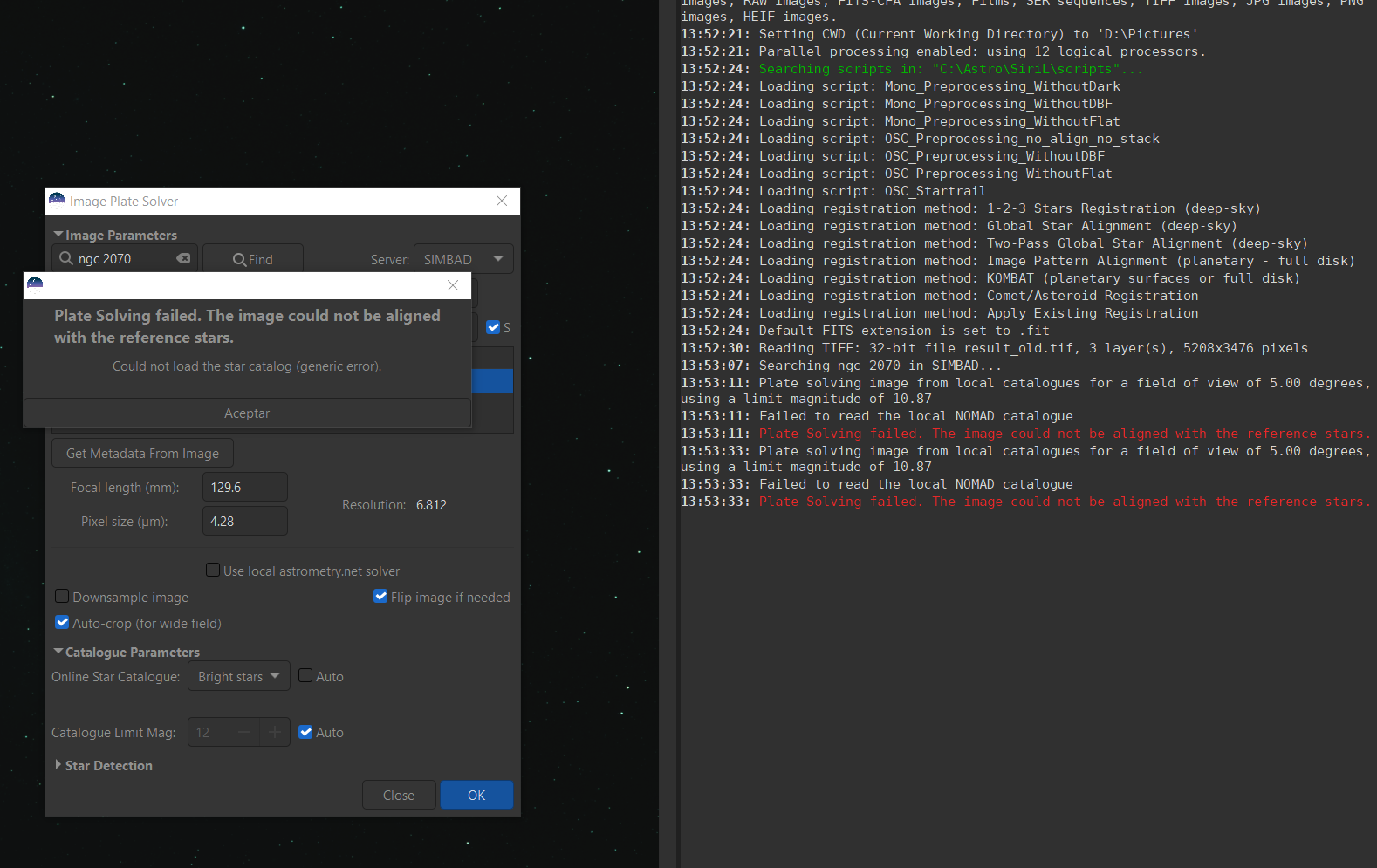Image resolution: width=1377 pixels, height=868 pixels.
Task: Open the SIMBAD server dropdown
Action: tap(463, 259)
